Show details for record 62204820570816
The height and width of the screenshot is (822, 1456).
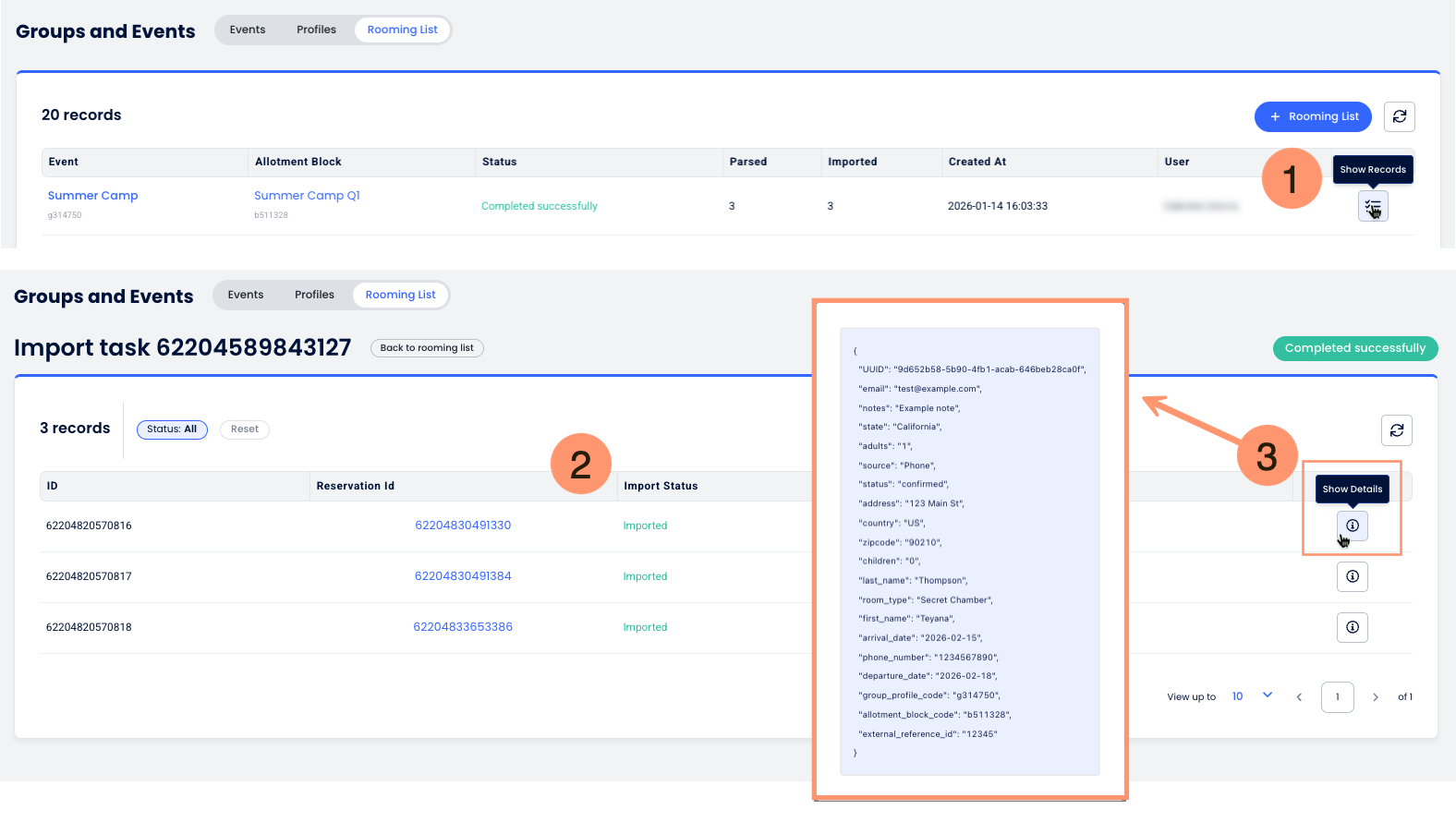pos(1352,526)
